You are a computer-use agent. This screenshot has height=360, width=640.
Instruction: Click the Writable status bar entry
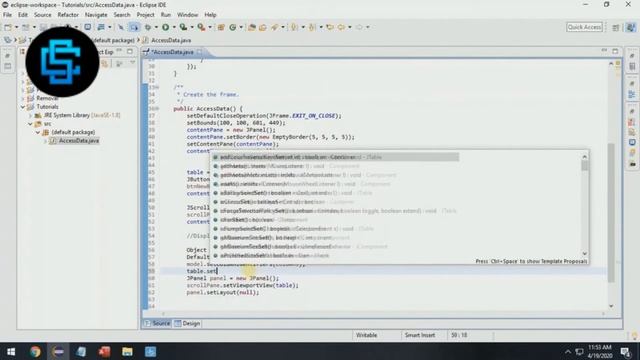coord(367,335)
